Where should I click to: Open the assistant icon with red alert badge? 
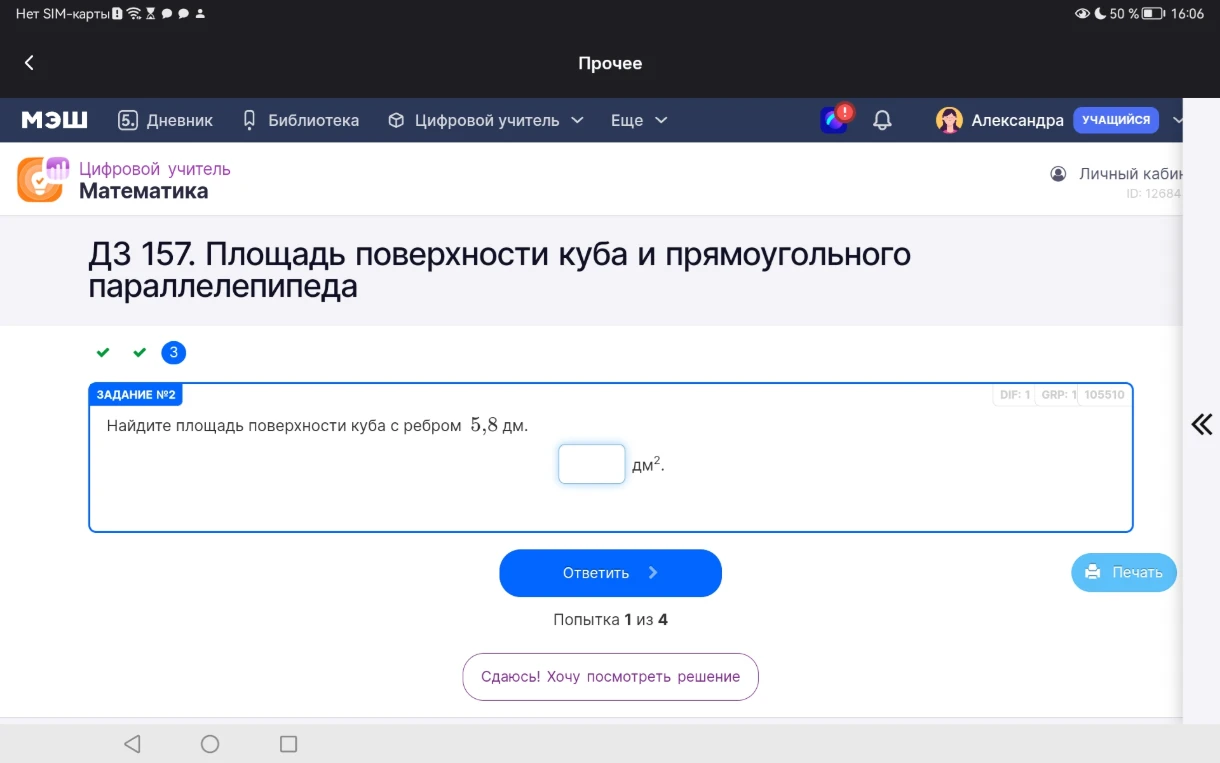tap(836, 119)
